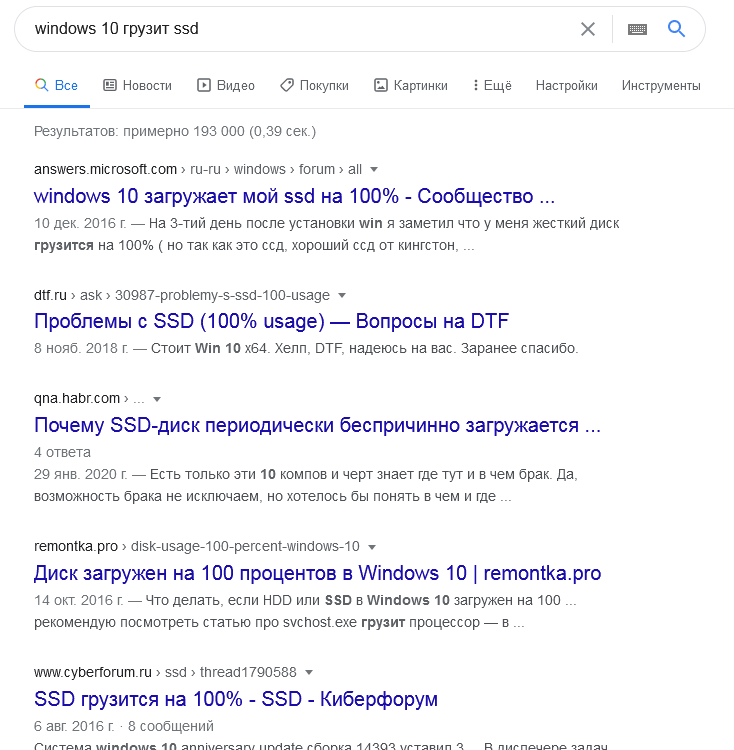Viewport: 734px width, 750px height.
Task: Click the play icon beside Видео
Action: coord(204,85)
